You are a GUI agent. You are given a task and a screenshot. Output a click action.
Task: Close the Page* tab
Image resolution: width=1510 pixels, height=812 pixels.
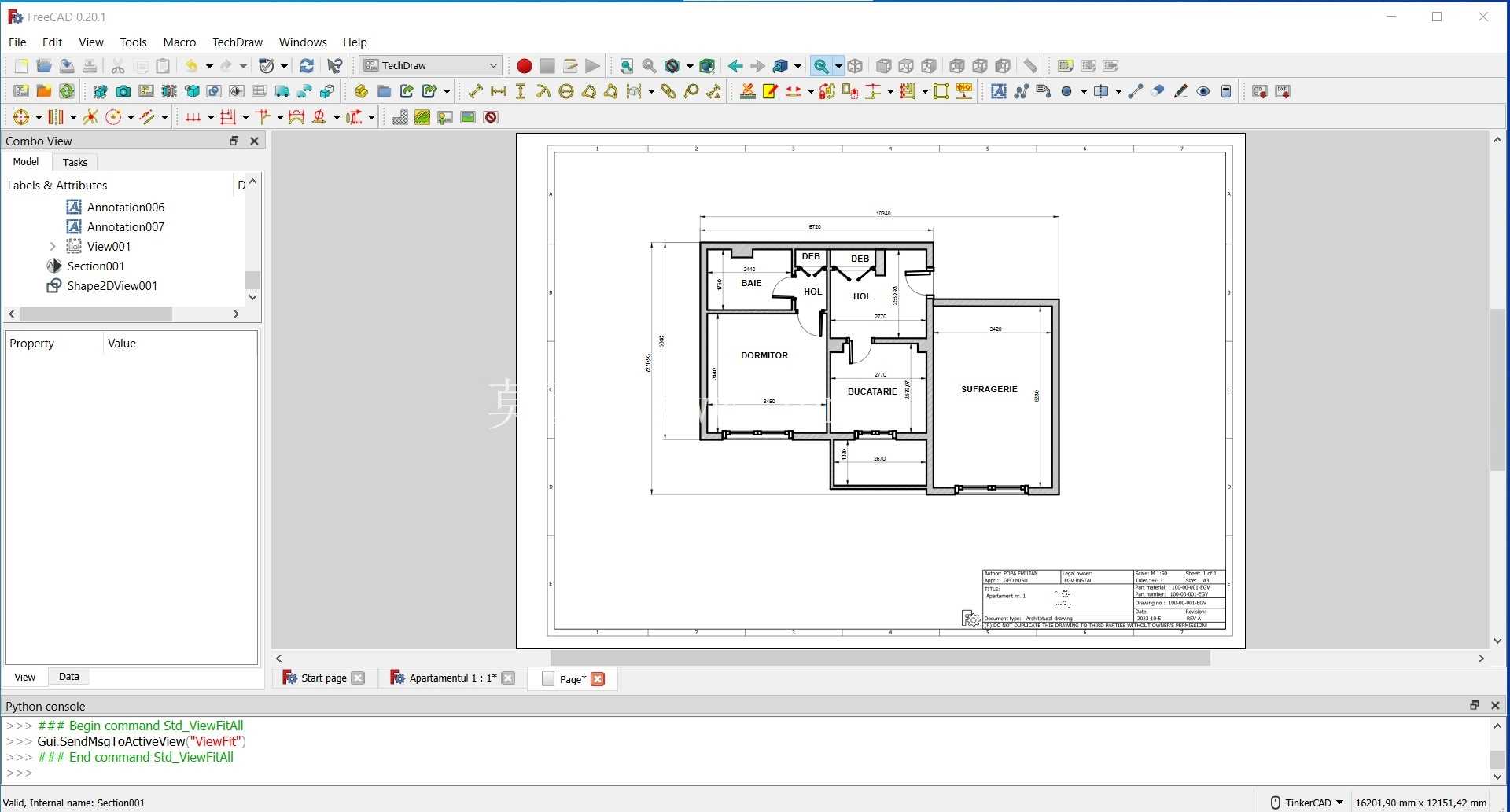tap(598, 679)
